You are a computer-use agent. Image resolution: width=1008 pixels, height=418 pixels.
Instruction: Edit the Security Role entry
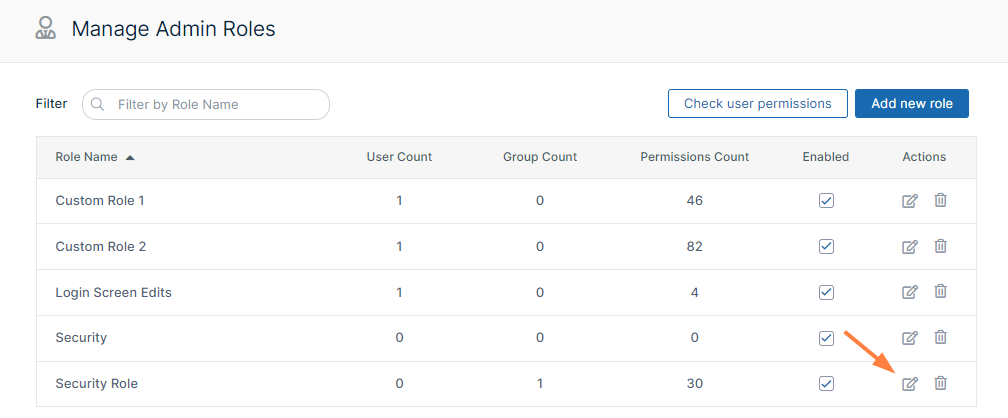click(x=909, y=384)
